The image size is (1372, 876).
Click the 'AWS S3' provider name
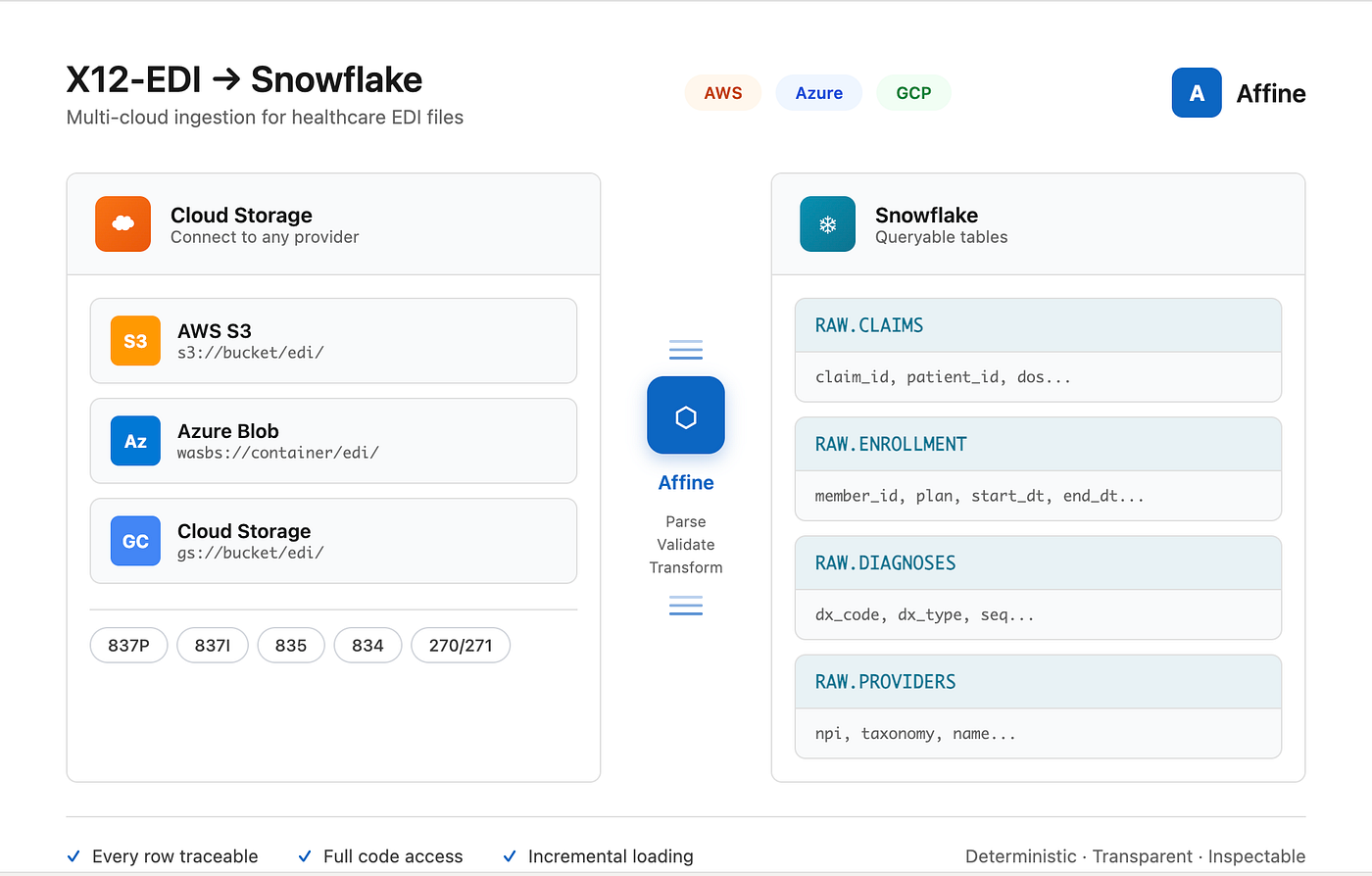tap(215, 331)
